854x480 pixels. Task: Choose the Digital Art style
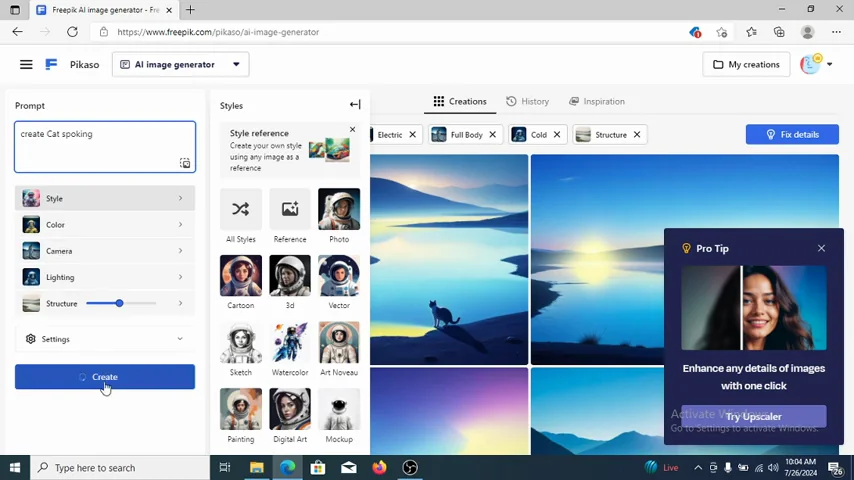point(290,409)
